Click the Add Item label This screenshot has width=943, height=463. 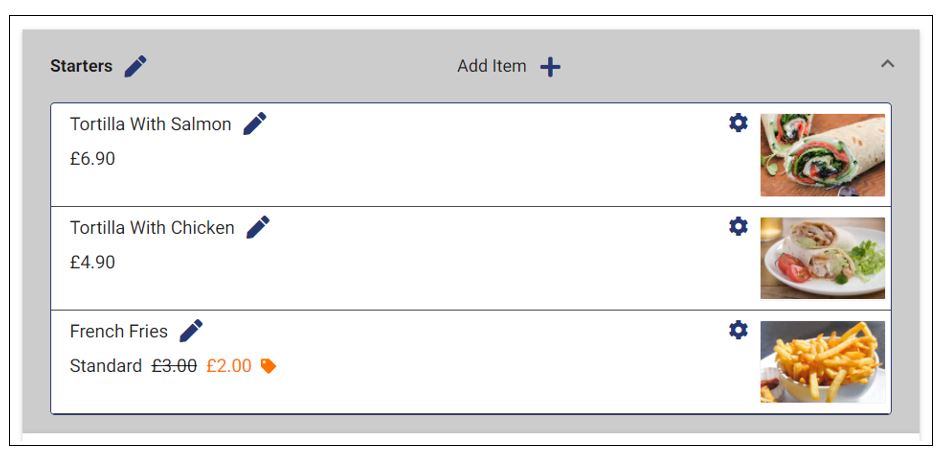click(491, 66)
